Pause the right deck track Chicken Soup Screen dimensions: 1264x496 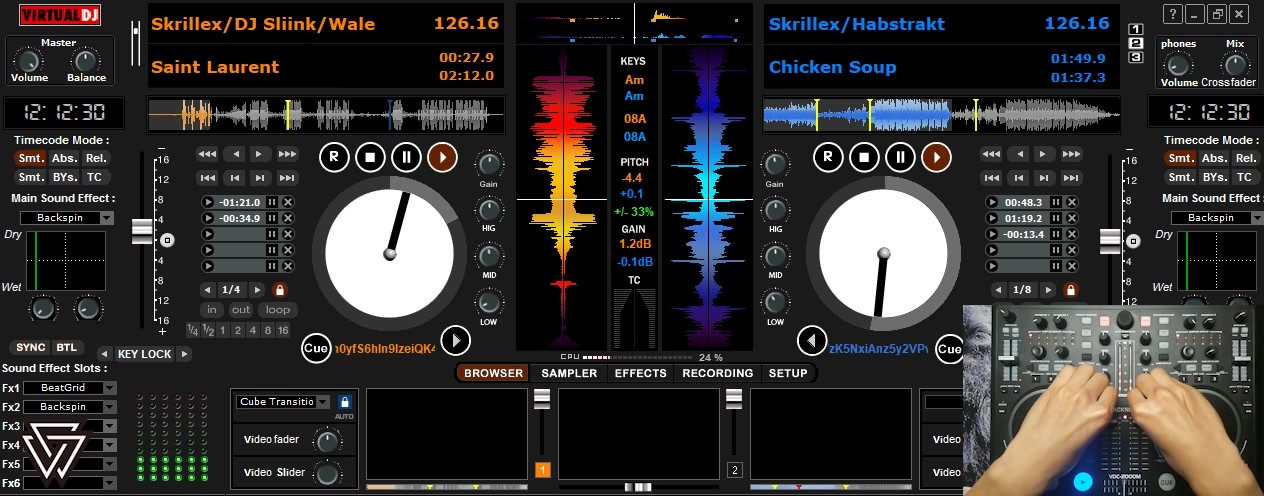(x=900, y=157)
